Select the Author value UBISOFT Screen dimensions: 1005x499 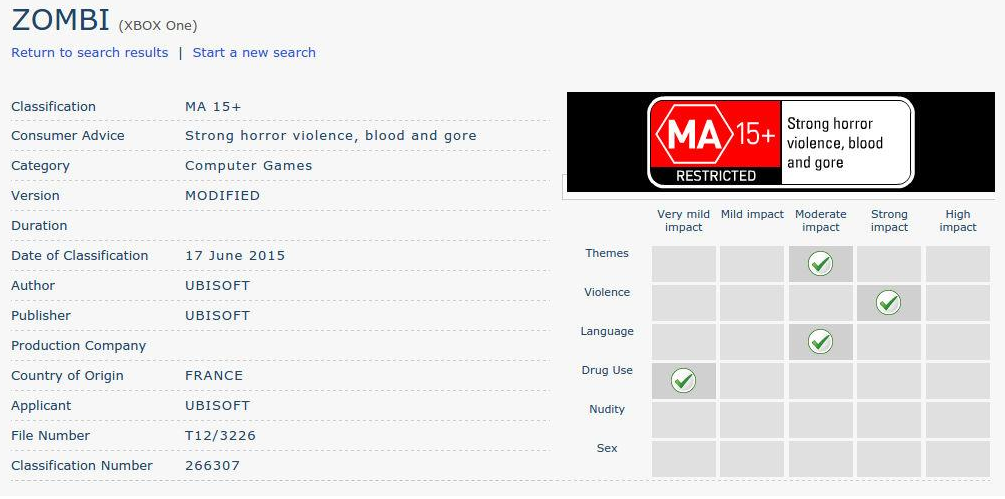pyautogui.click(x=217, y=286)
